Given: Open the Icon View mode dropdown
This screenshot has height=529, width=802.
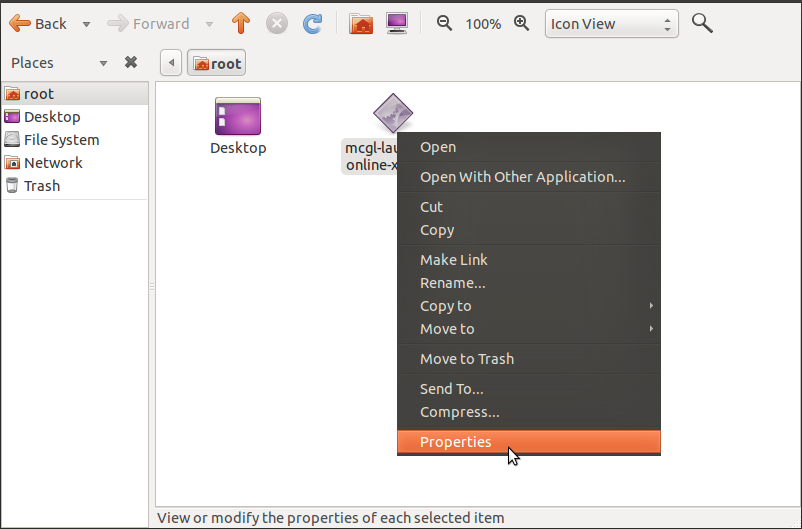Looking at the screenshot, I should tap(611, 23).
